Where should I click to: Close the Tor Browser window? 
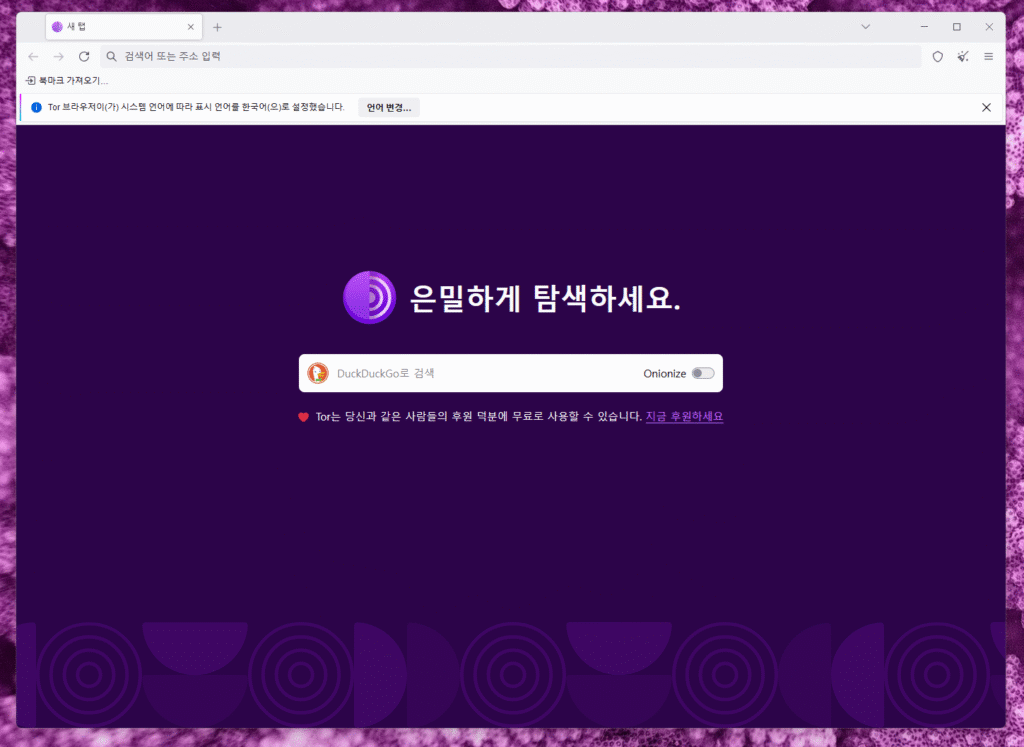(x=989, y=27)
